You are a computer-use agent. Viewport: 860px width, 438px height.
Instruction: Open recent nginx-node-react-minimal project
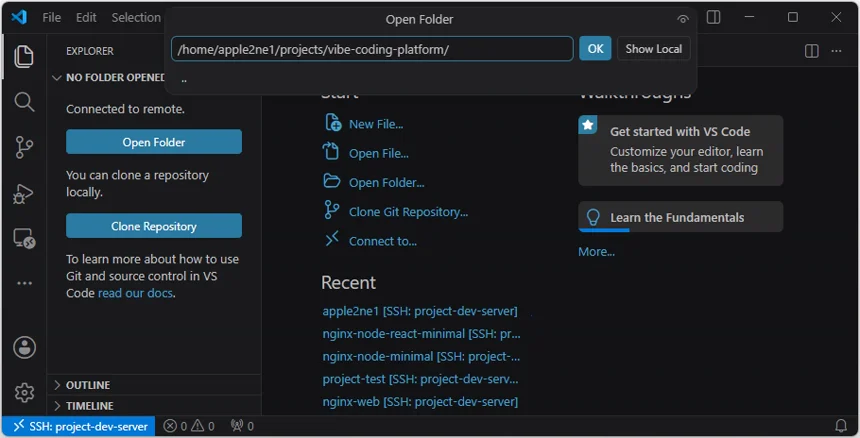421,333
